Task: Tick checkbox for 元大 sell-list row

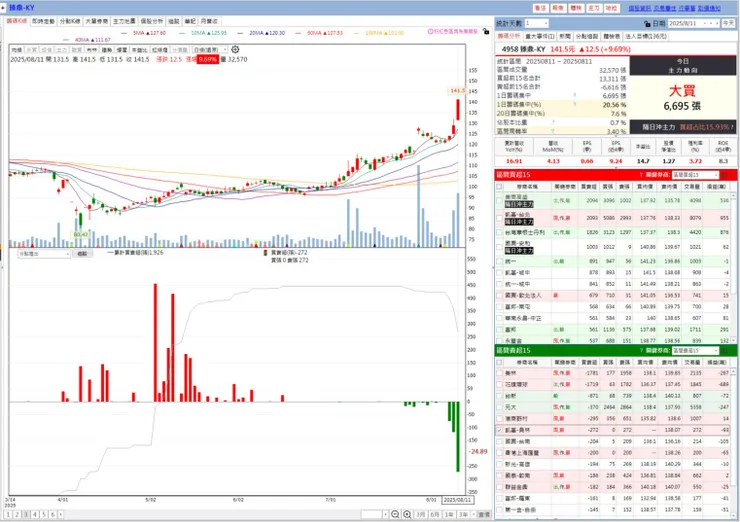Action: (499, 407)
